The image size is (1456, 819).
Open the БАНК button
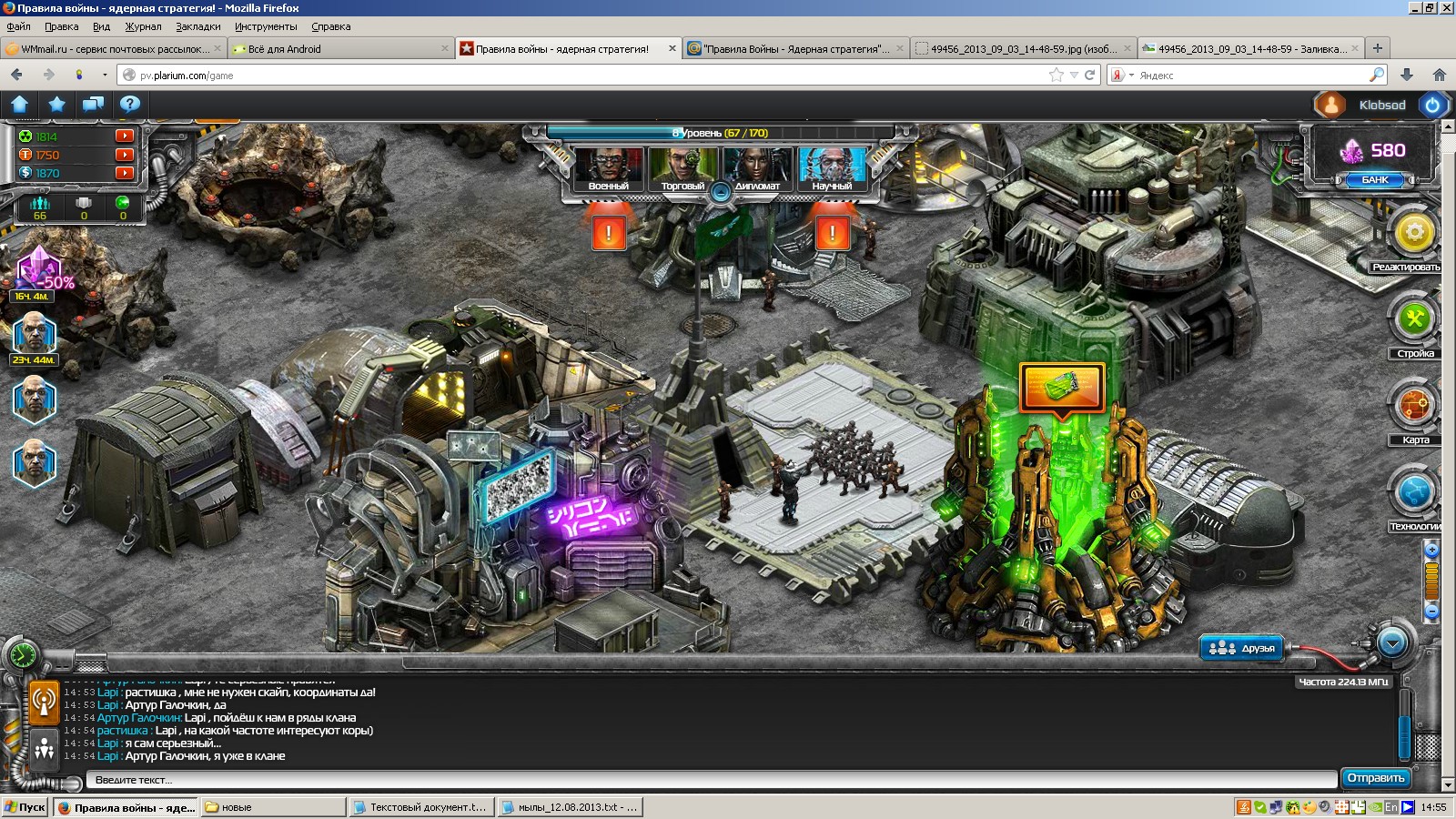[1375, 179]
